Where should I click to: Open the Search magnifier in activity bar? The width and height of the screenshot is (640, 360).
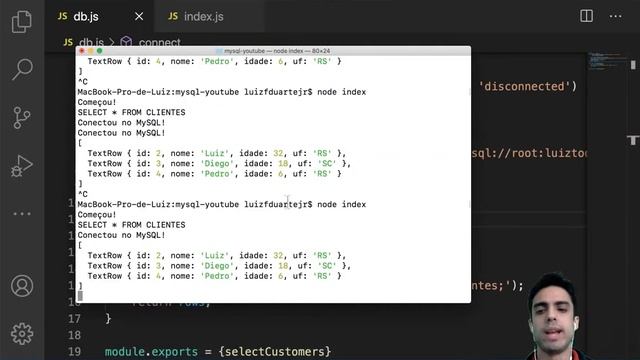tap(22, 69)
